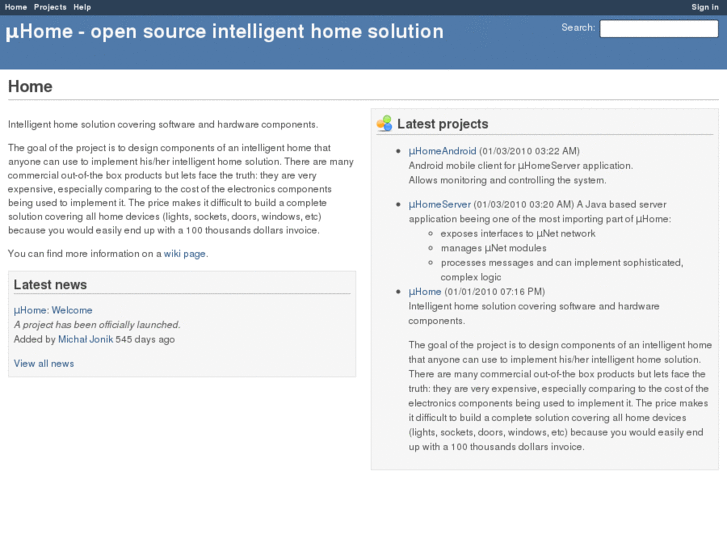Focus the Search text field

click(658, 29)
